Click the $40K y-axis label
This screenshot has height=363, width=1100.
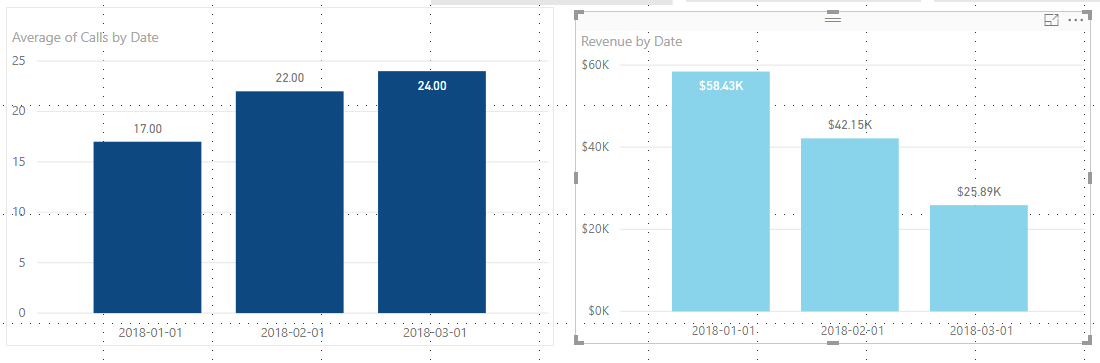[594, 147]
